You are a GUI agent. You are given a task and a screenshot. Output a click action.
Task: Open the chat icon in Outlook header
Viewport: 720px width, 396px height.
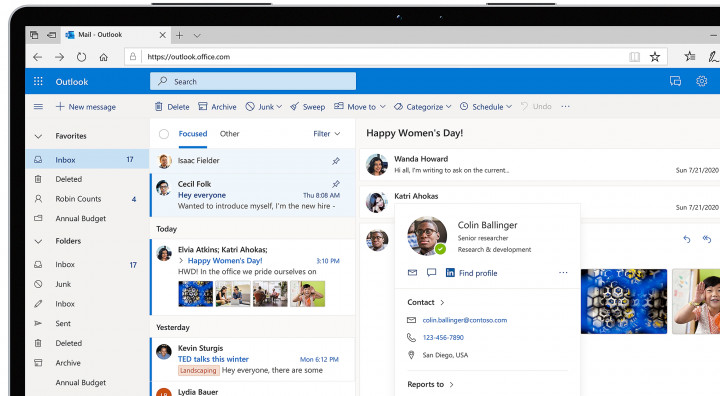pyautogui.click(x=675, y=81)
